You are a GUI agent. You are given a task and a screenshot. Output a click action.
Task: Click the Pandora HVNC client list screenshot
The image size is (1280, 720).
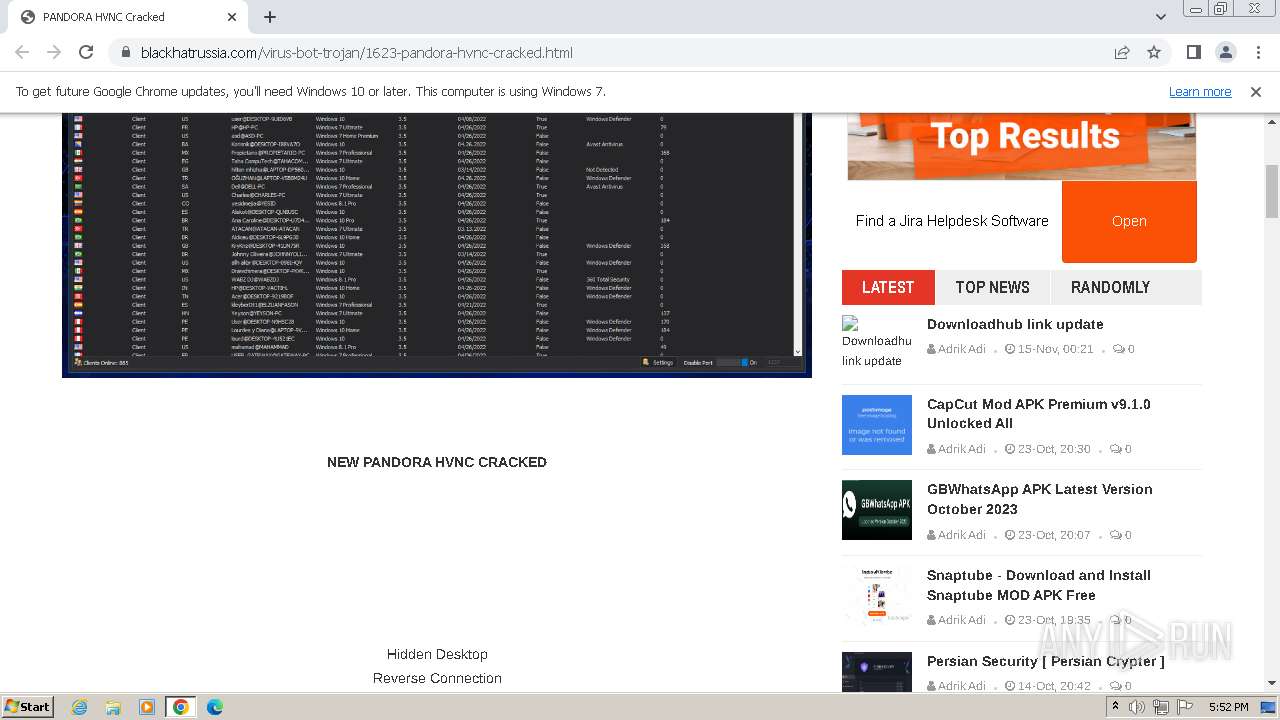pos(437,245)
